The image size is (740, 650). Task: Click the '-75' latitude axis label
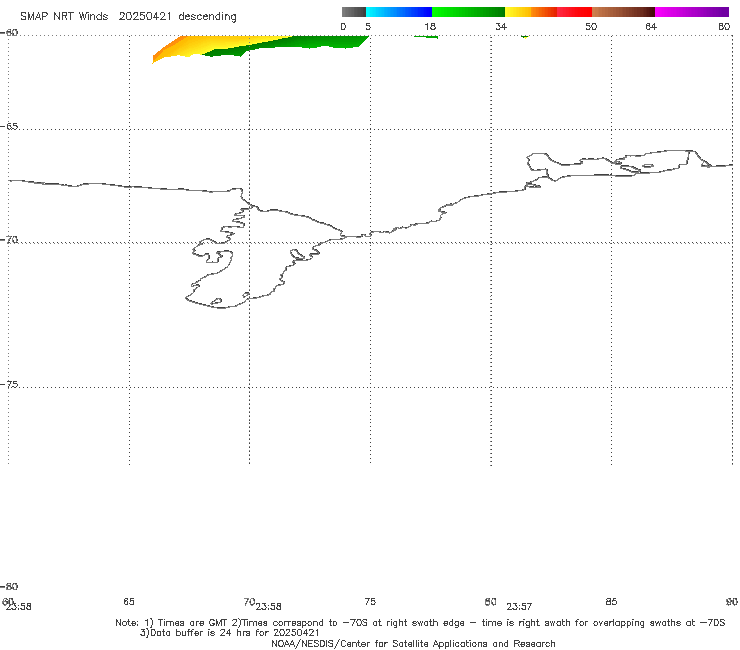9,384
